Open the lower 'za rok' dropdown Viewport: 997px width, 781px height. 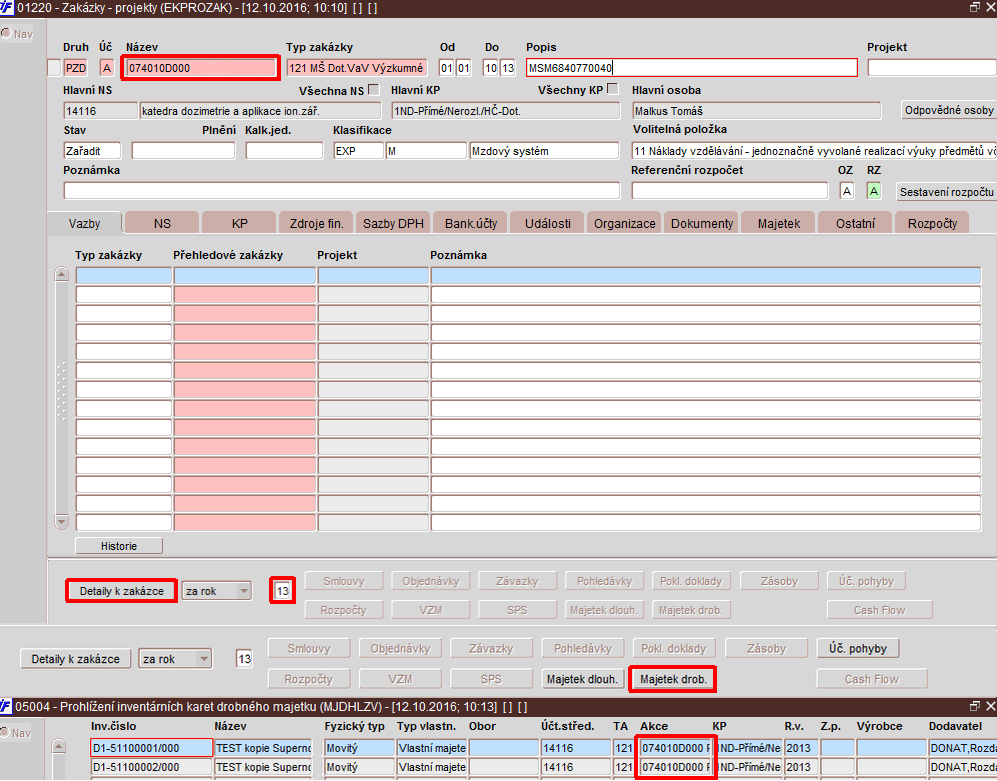pos(203,659)
